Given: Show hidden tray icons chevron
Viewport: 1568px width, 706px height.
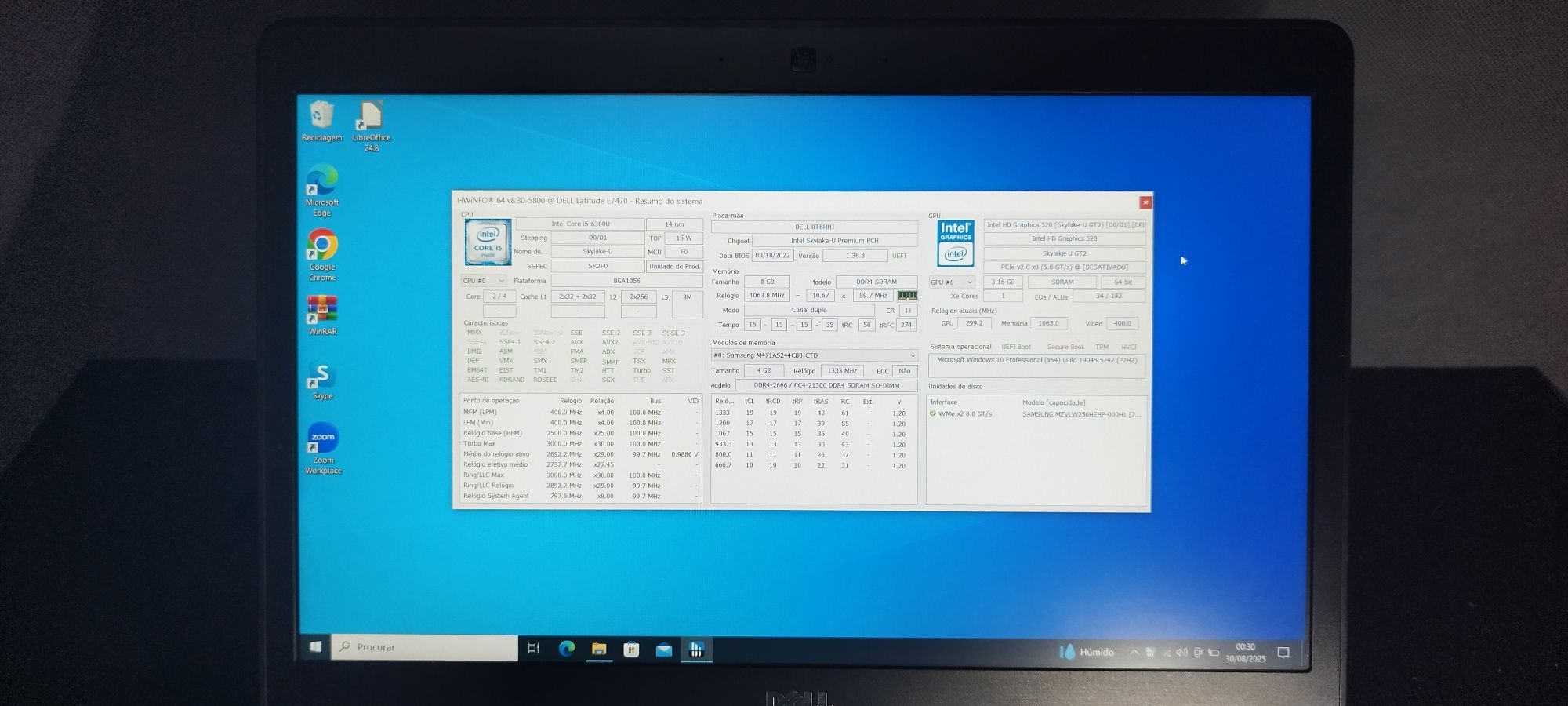Looking at the screenshot, I should click(1134, 652).
